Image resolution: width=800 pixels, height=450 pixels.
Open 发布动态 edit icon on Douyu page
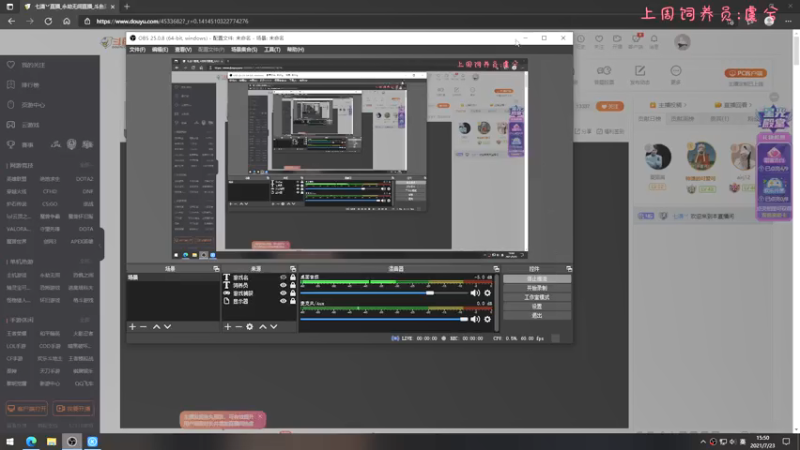(640, 70)
